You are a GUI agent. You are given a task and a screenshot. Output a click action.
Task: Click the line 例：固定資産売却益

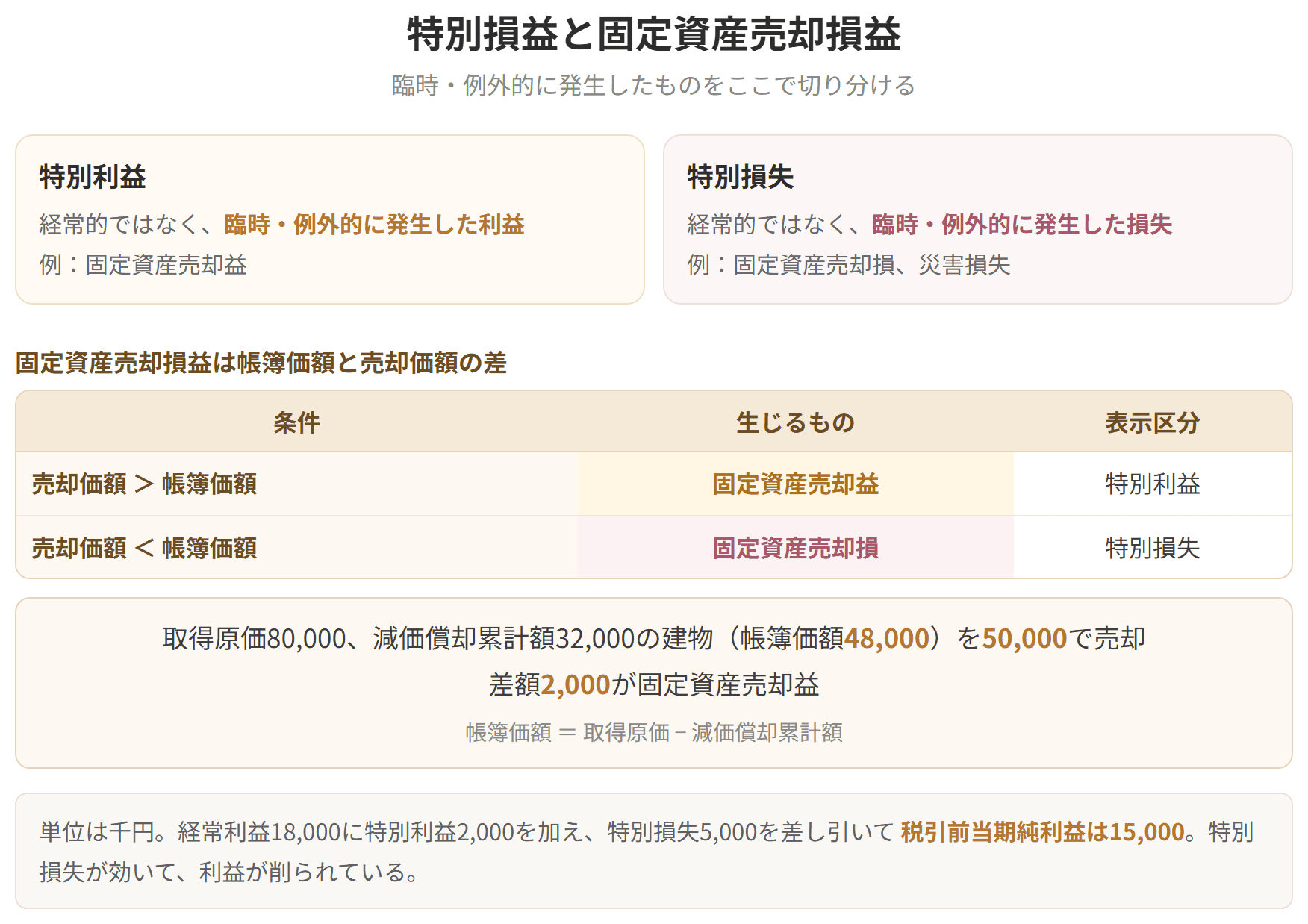click(143, 264)
